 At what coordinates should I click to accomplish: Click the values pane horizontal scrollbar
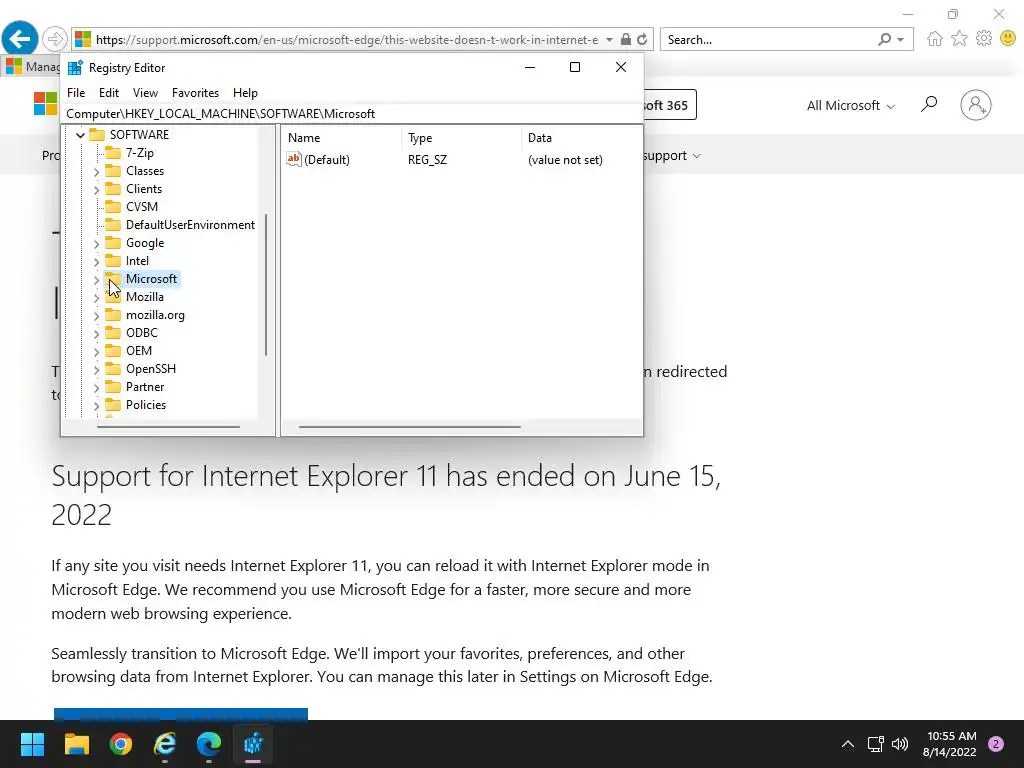pos(409,427)
